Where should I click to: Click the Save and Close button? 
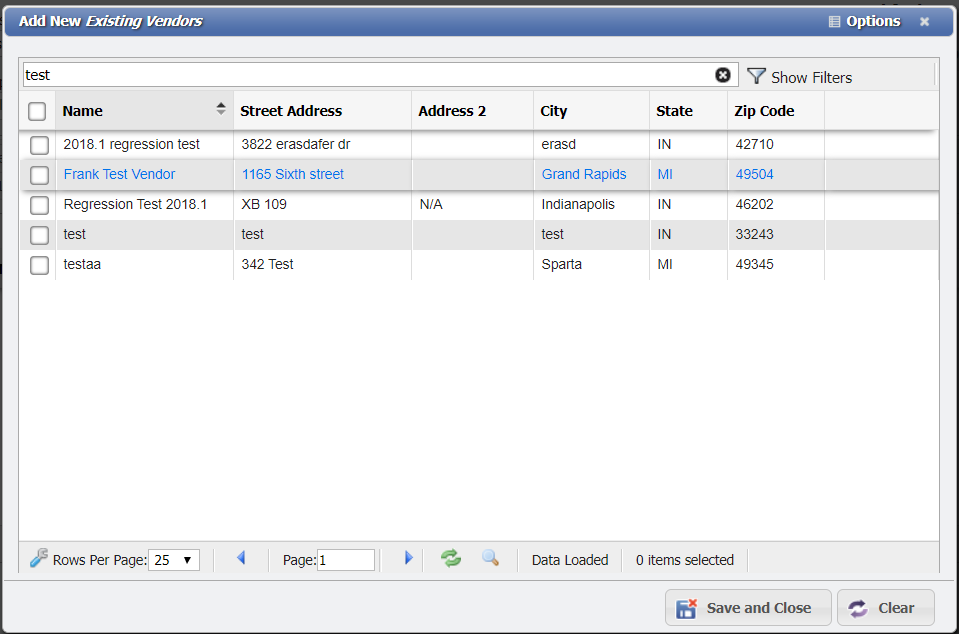tap(747, 607)
